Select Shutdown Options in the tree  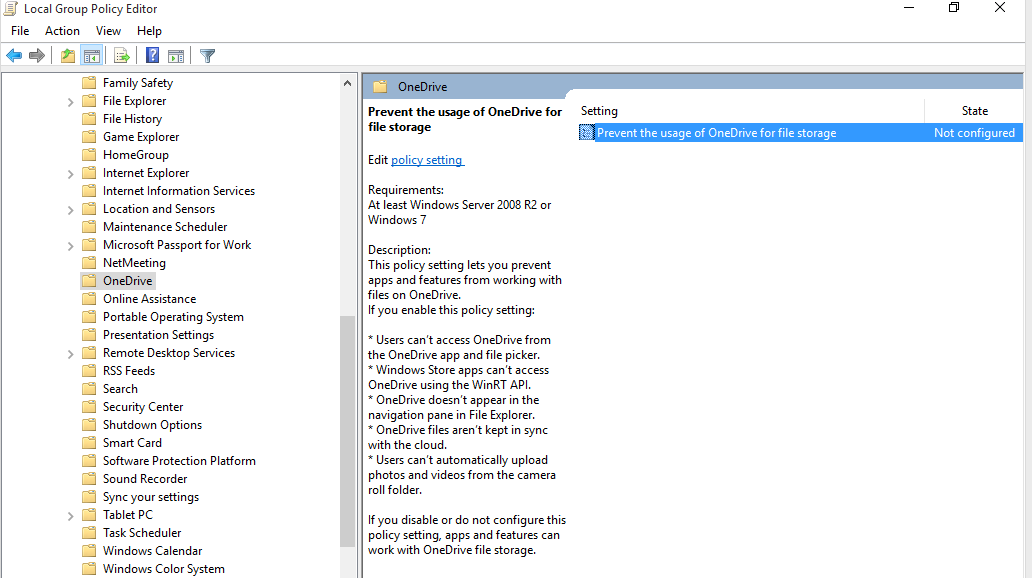(x=152, y=425)
